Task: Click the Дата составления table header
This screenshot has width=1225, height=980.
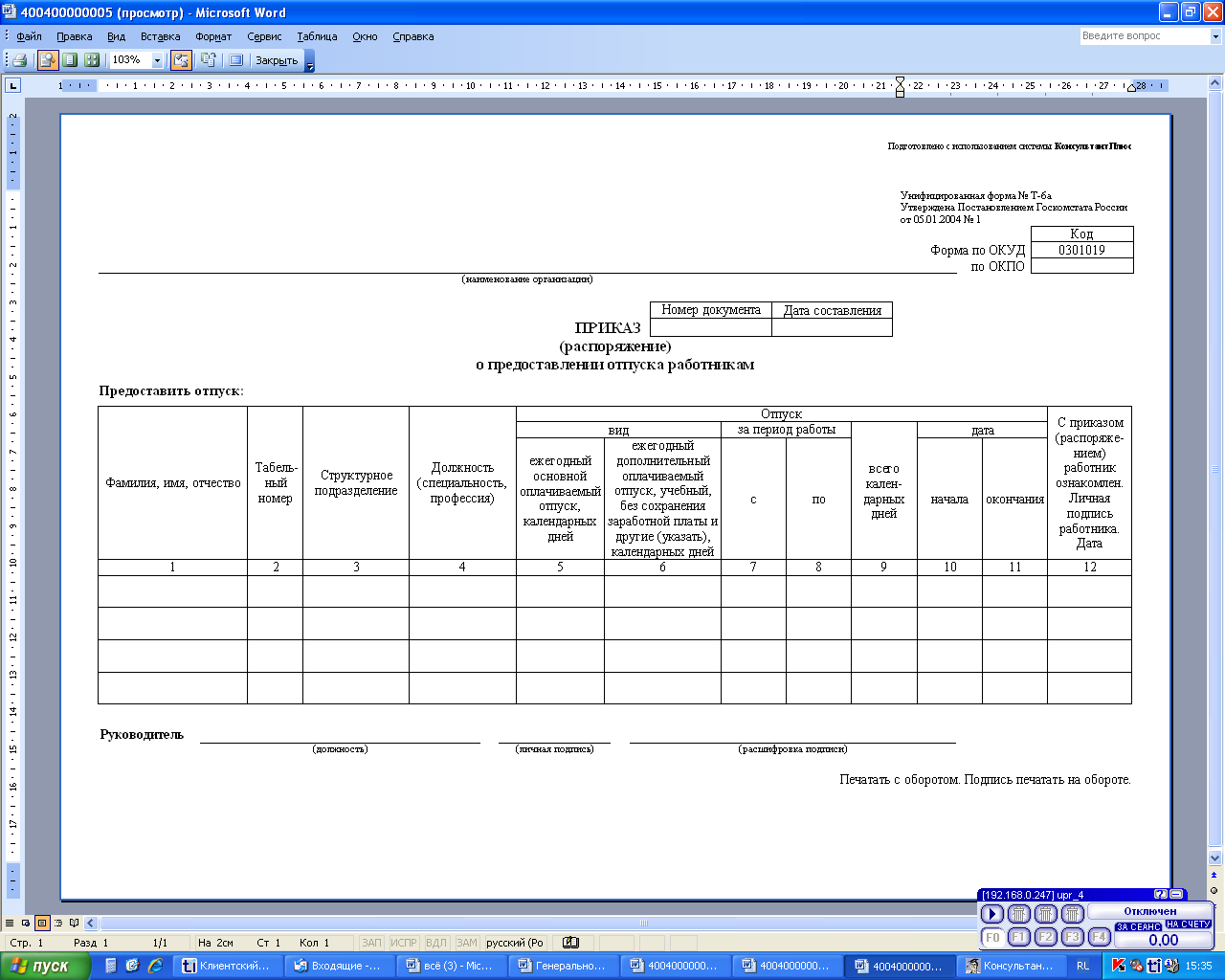Action: pyautogui.click(x=833, y=310)
